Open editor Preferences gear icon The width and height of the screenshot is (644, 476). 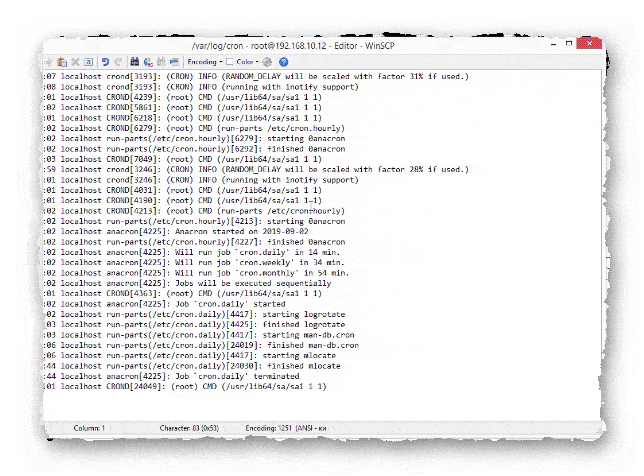(267, 61)
